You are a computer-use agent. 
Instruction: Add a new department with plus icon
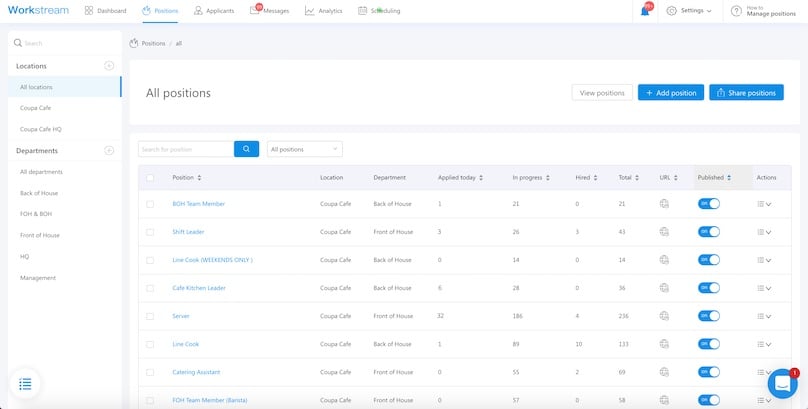point(109,151)
